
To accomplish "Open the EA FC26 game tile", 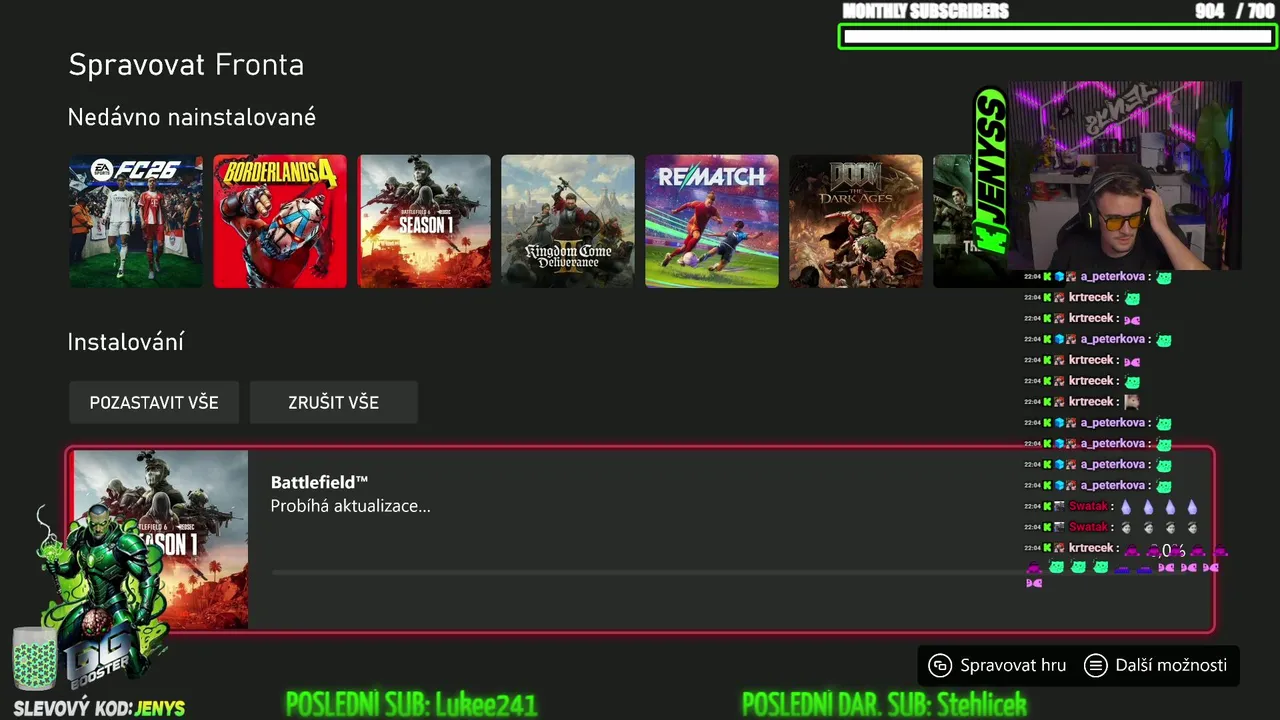I will coord(136,221).
